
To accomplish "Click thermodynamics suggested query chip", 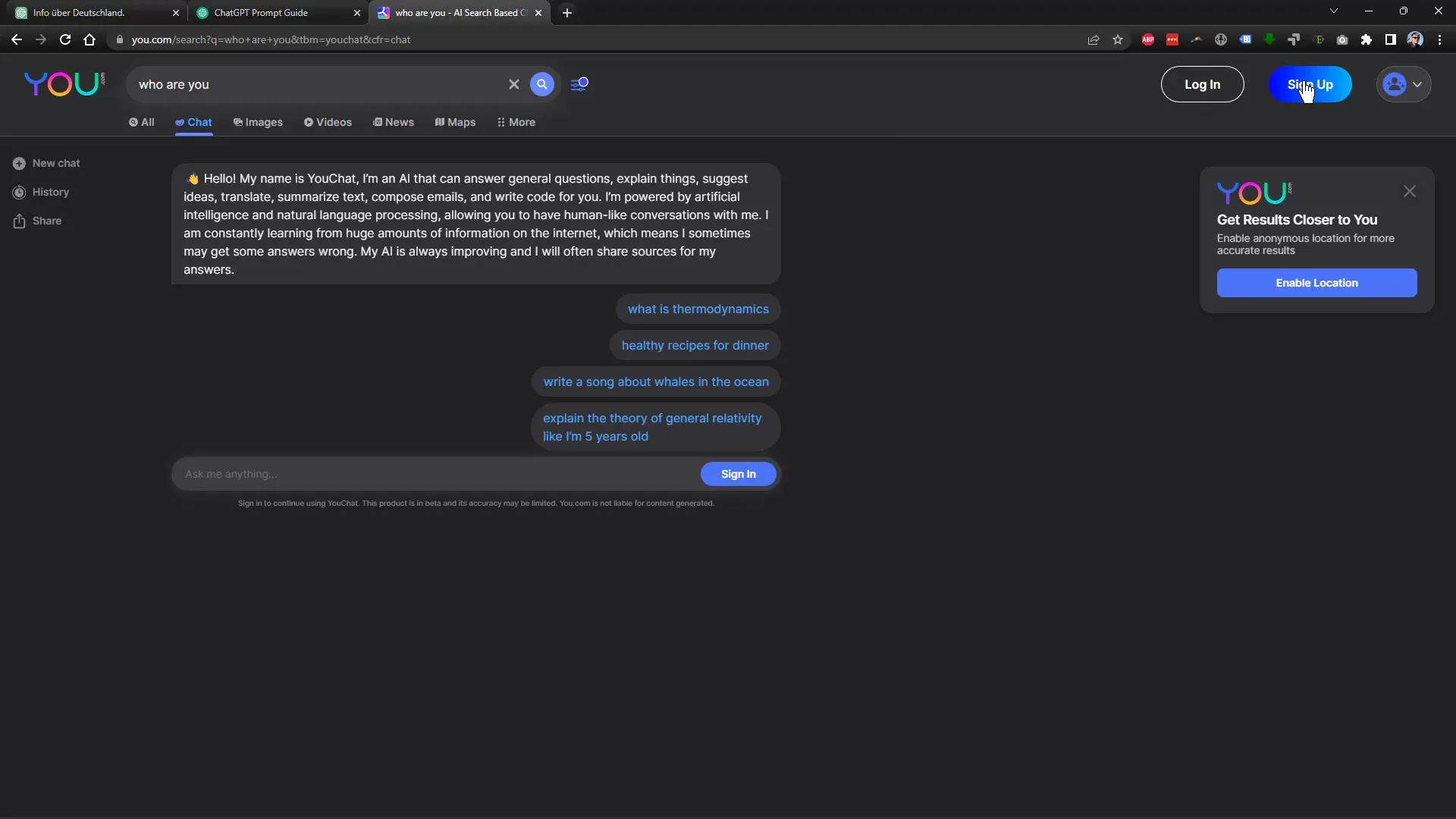I will click(x=698, y=308).
